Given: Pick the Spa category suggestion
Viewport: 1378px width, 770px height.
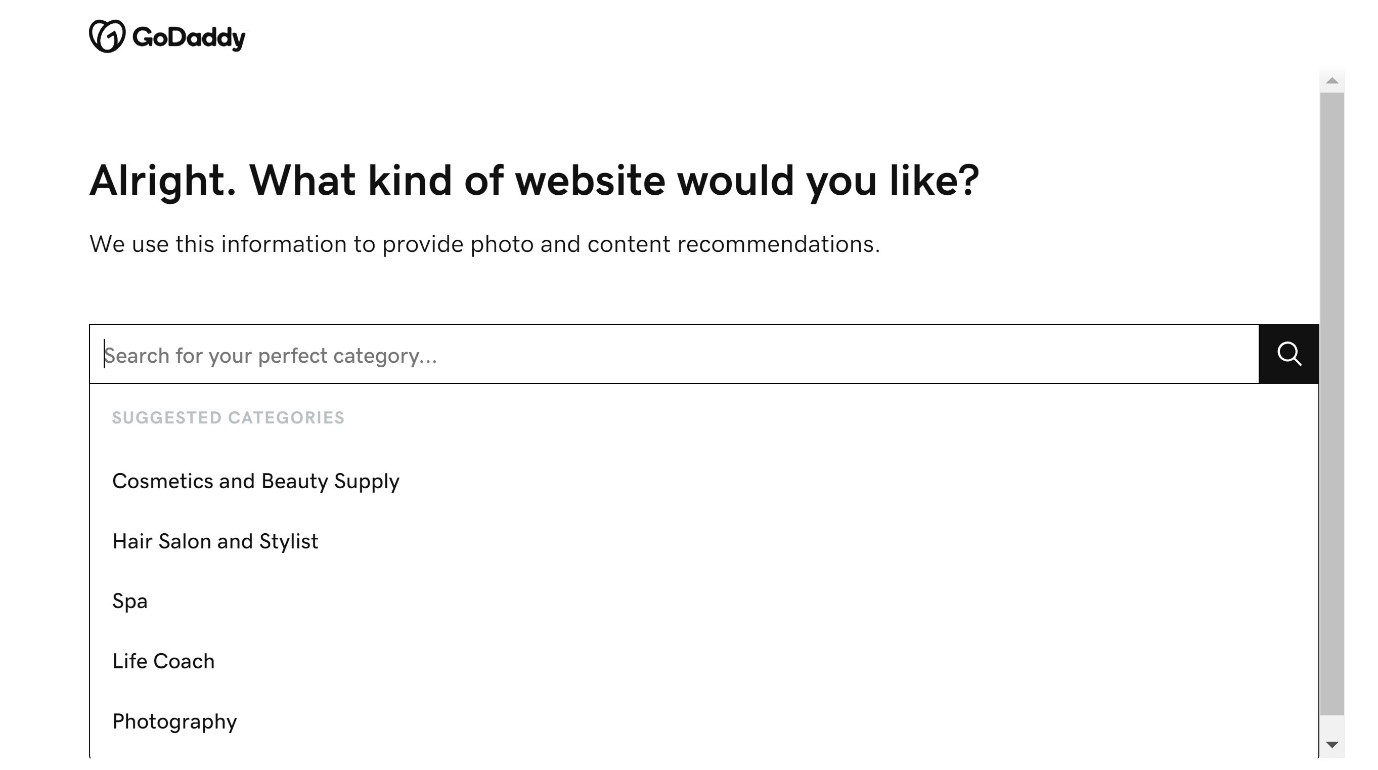Looking at the screenshot, I should pyautogui.click(x=130, y=601).
